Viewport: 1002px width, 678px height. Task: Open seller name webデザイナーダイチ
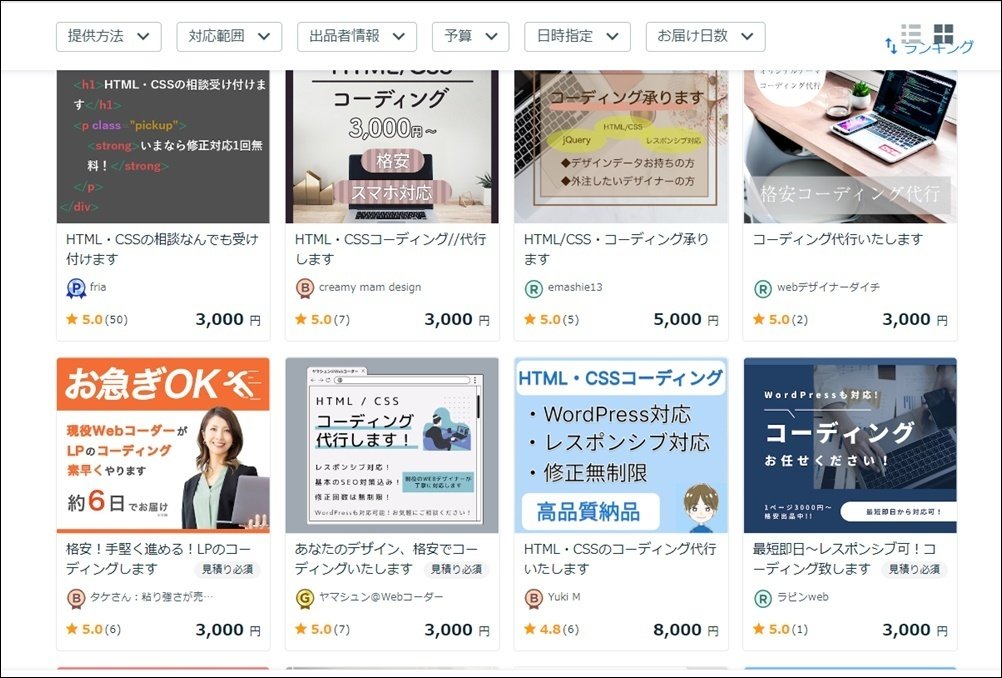[828, 288]
